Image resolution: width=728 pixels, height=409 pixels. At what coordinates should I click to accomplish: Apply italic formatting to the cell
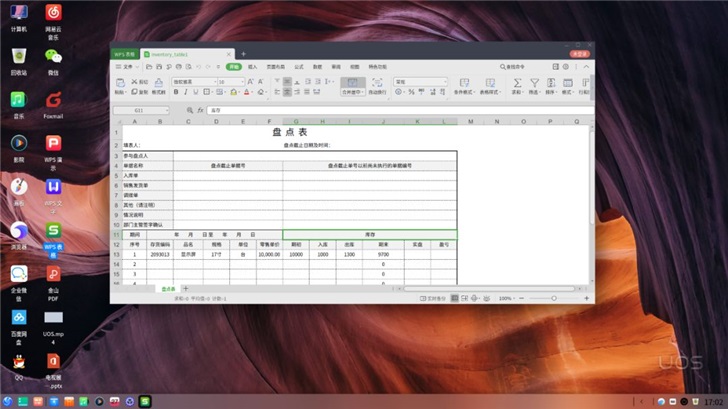(186, 91)
